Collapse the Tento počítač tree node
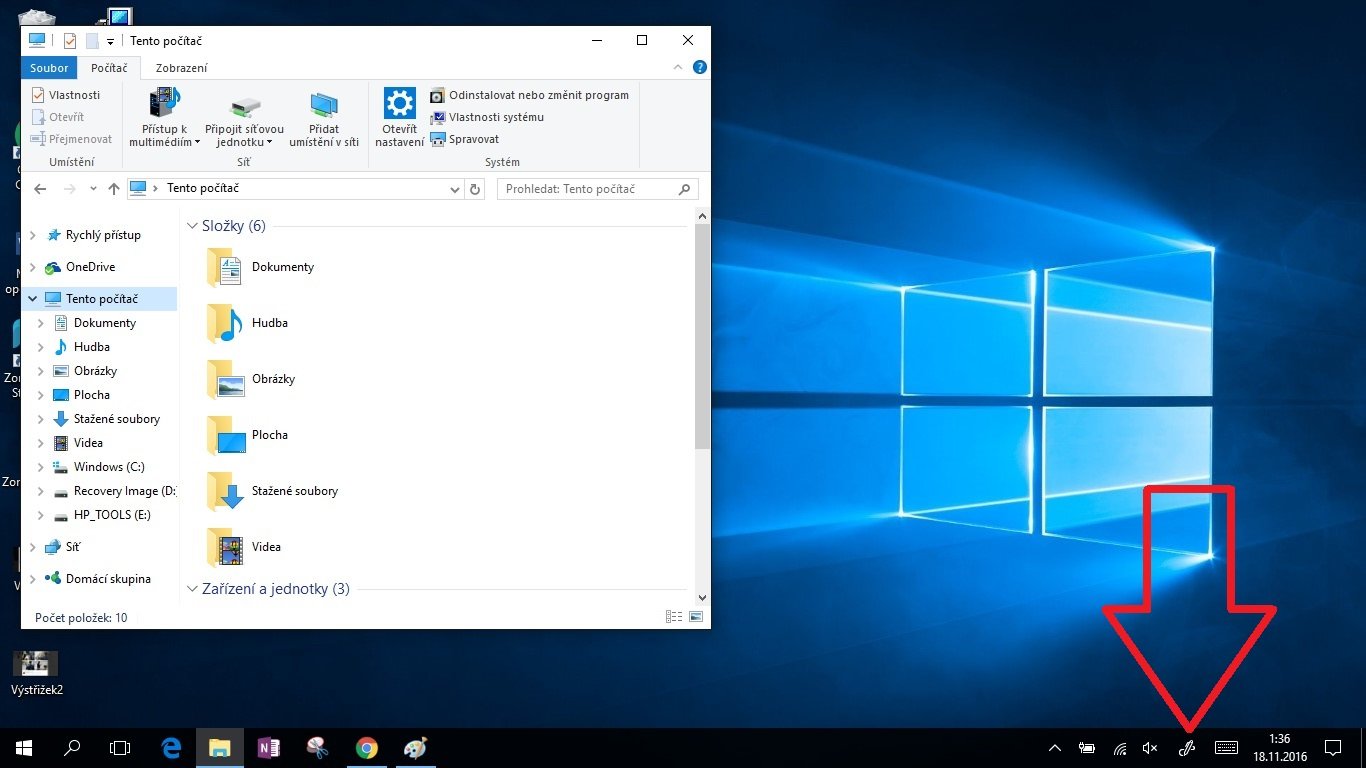1366x768 pixels. point(33,299)
